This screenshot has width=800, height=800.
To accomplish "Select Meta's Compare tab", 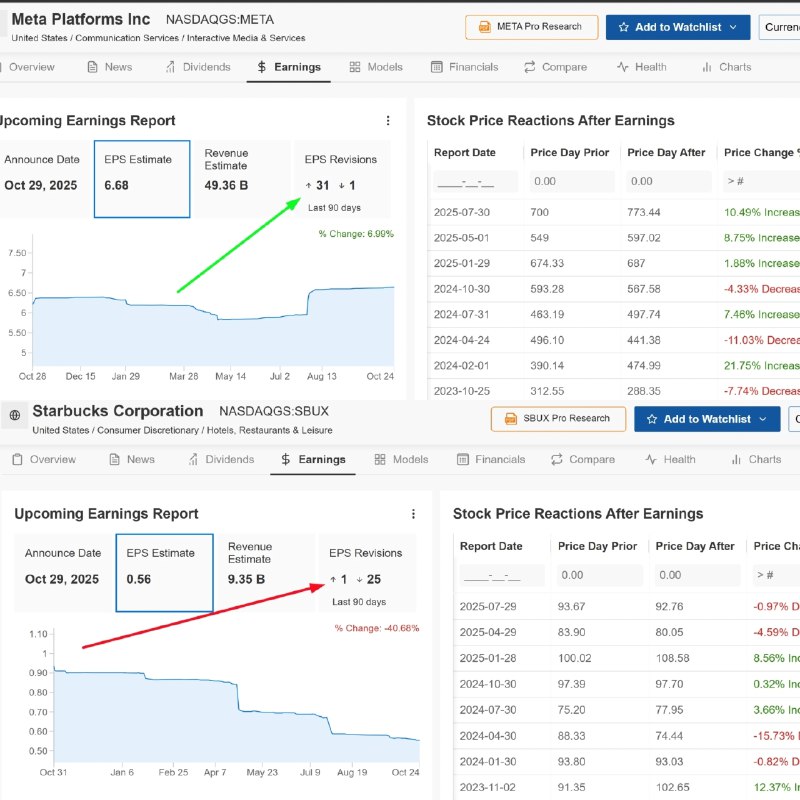I will click(555, 67).
